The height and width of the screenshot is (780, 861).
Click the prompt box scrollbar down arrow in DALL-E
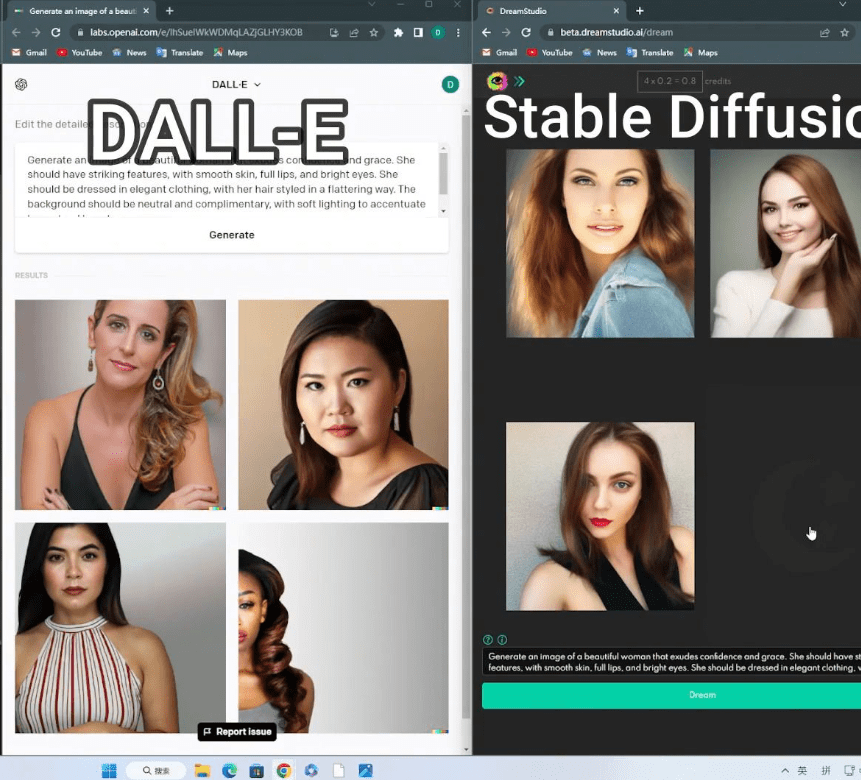click(x=443, y=211)
